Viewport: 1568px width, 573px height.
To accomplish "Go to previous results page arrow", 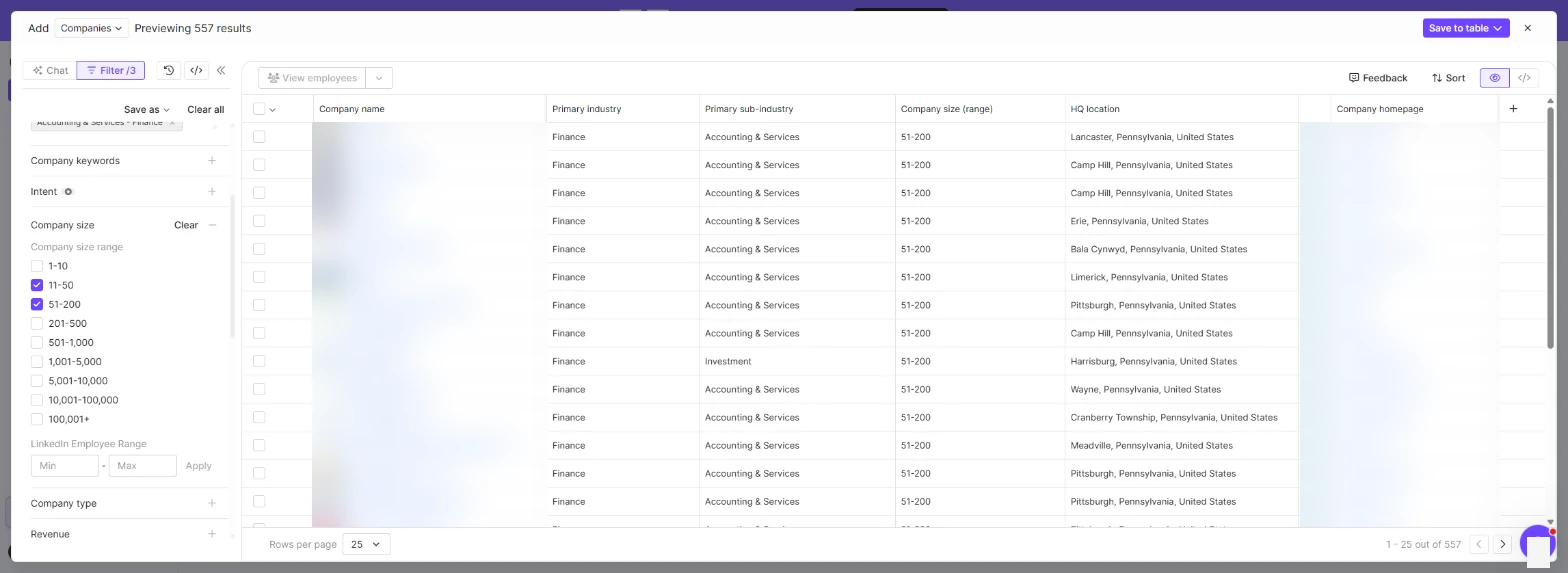I will point(1478,544).
